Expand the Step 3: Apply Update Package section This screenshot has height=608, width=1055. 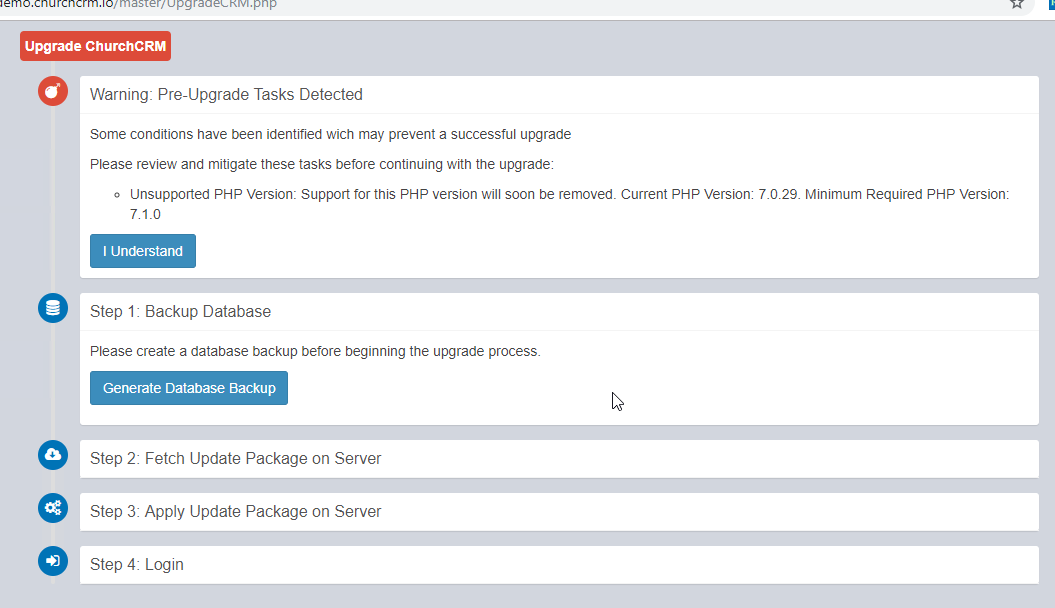[x=234, y=511]
